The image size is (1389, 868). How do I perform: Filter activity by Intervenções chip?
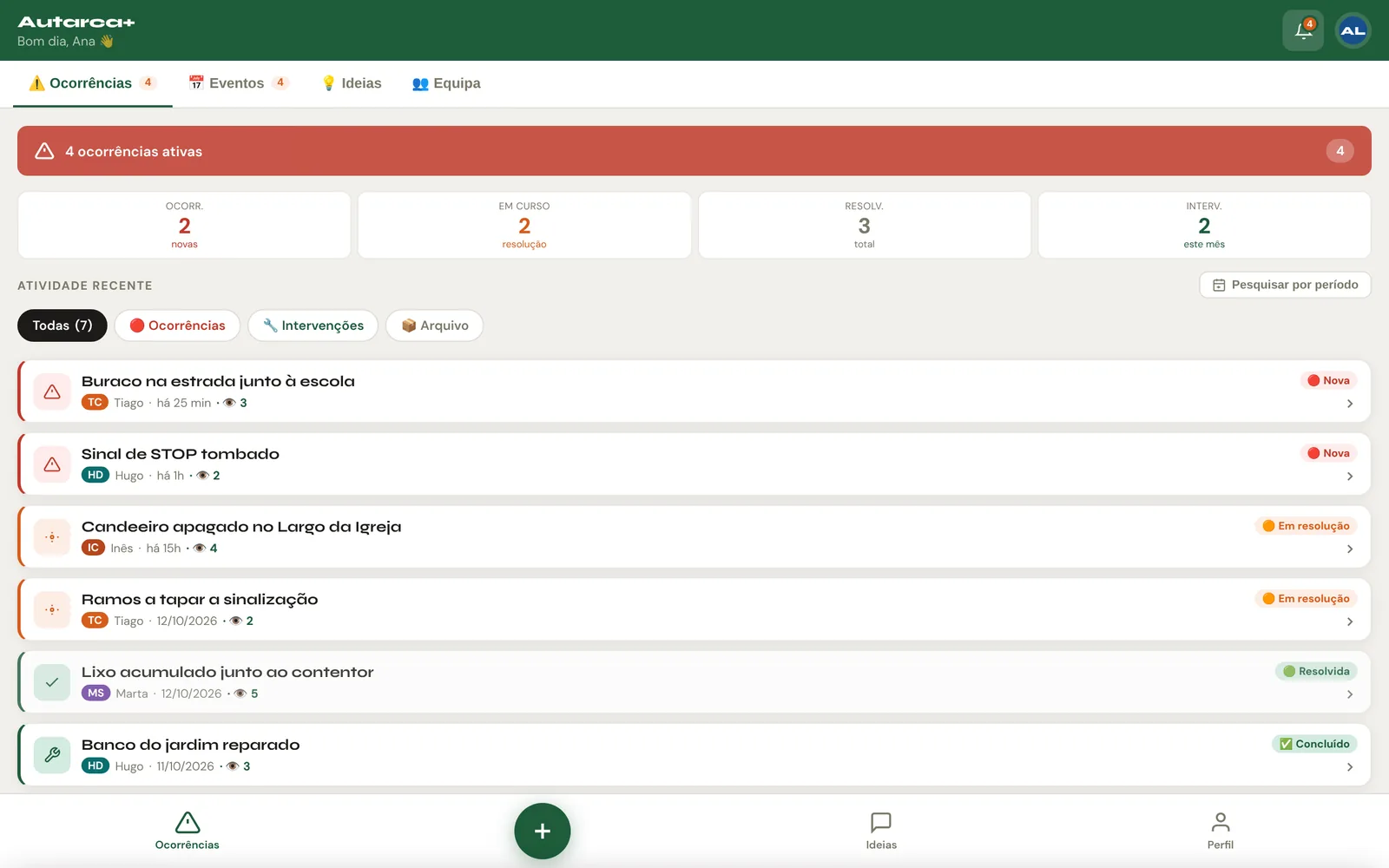[313, 325]
